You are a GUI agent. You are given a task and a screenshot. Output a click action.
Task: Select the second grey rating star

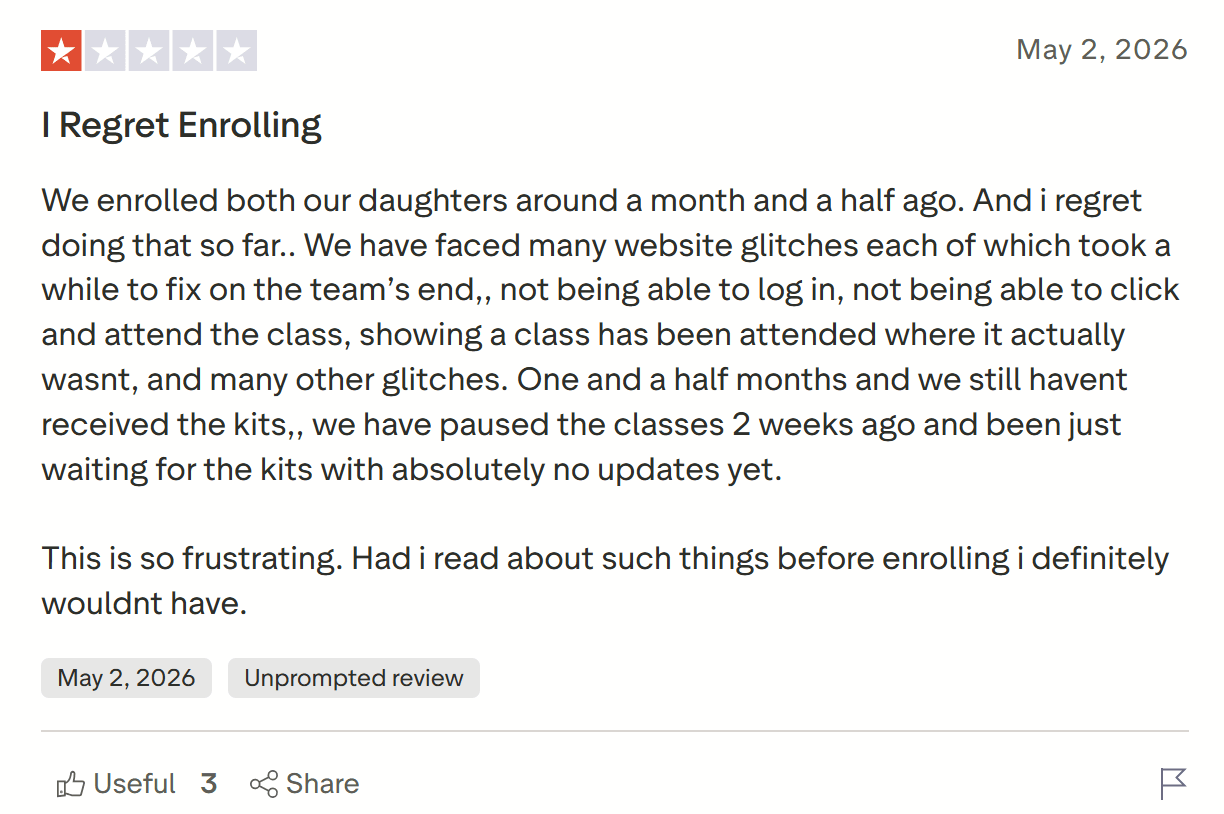pyautogui.click(x=105, y=51)
